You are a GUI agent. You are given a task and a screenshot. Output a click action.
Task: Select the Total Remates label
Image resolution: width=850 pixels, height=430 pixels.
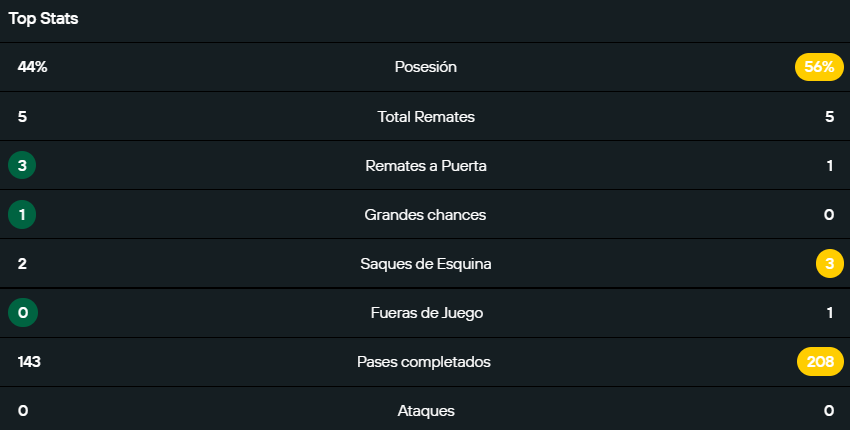[426, 117]
